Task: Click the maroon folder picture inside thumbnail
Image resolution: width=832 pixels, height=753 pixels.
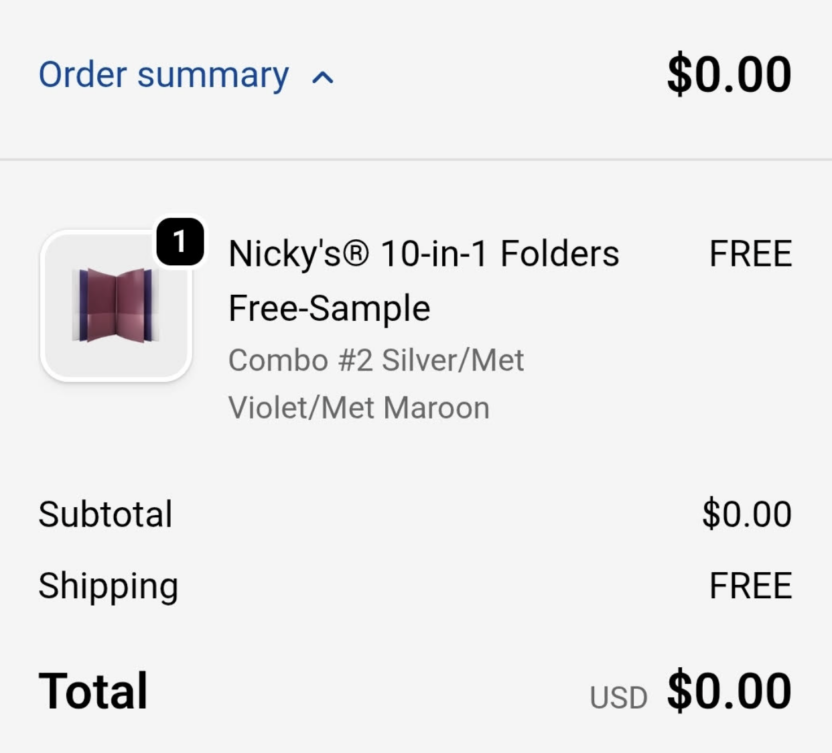Action: (116, 305)
